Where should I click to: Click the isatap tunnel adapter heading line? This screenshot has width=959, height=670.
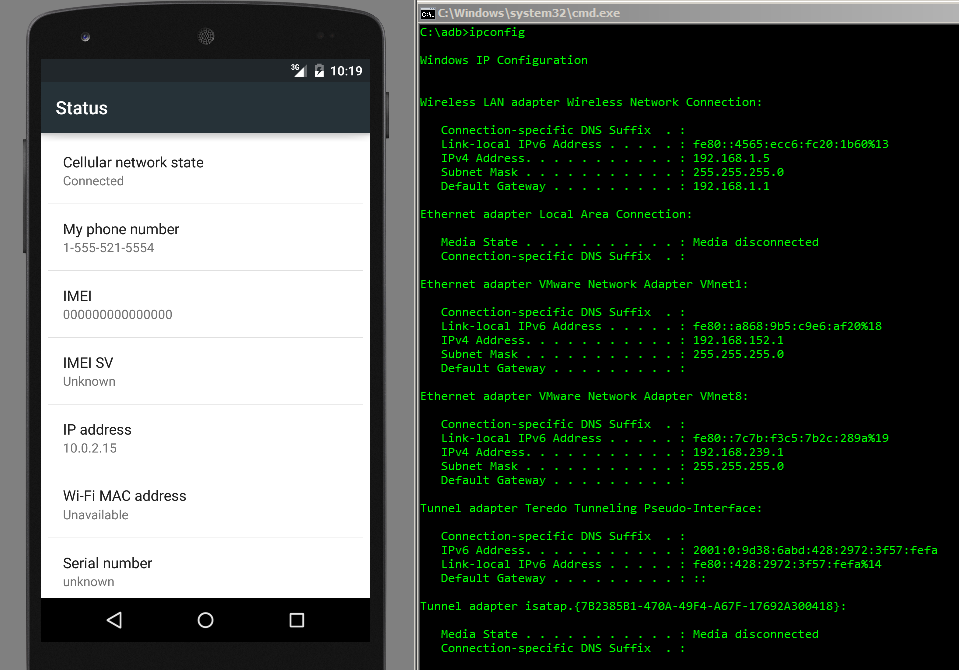point(633,606)
